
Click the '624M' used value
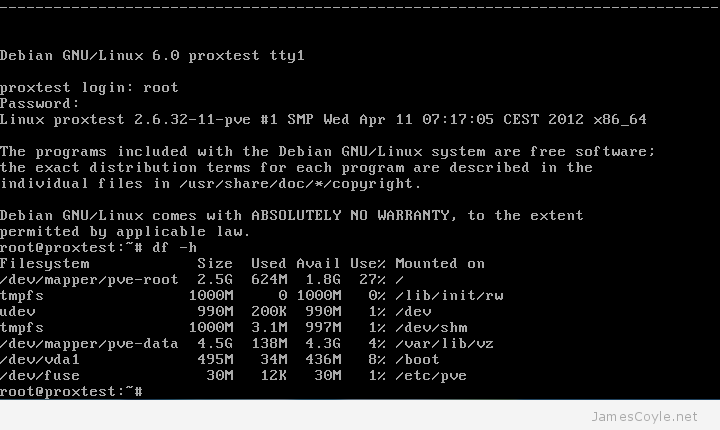269,280
